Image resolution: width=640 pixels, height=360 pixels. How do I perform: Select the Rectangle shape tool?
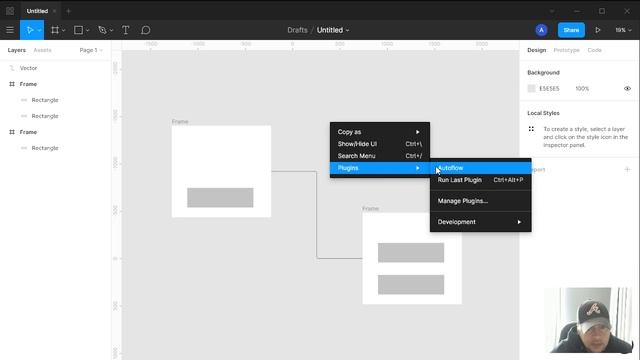[78, 30]
